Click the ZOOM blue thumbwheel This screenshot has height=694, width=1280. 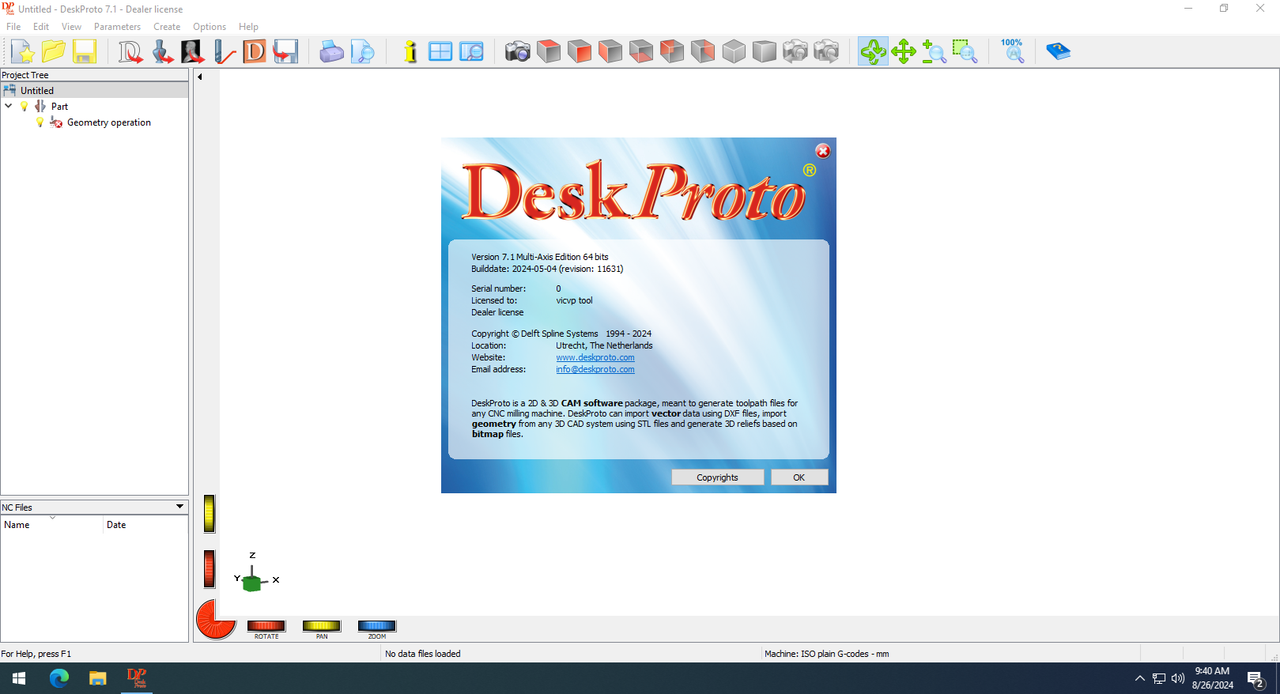377,626
